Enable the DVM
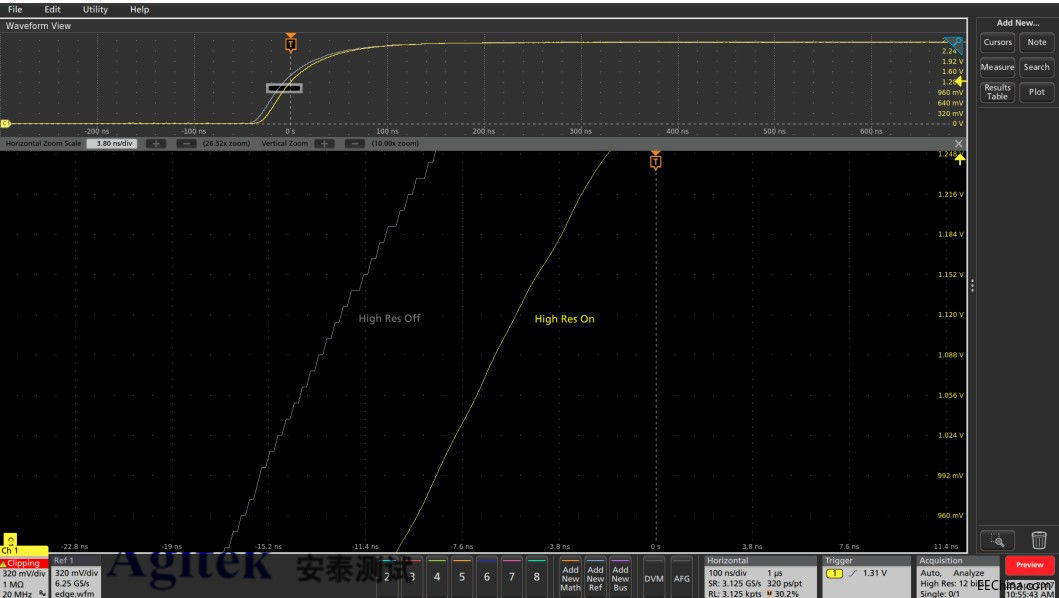Image resolution: width=1059 pixels, height=598 pixels. click(x=654, y=578)
